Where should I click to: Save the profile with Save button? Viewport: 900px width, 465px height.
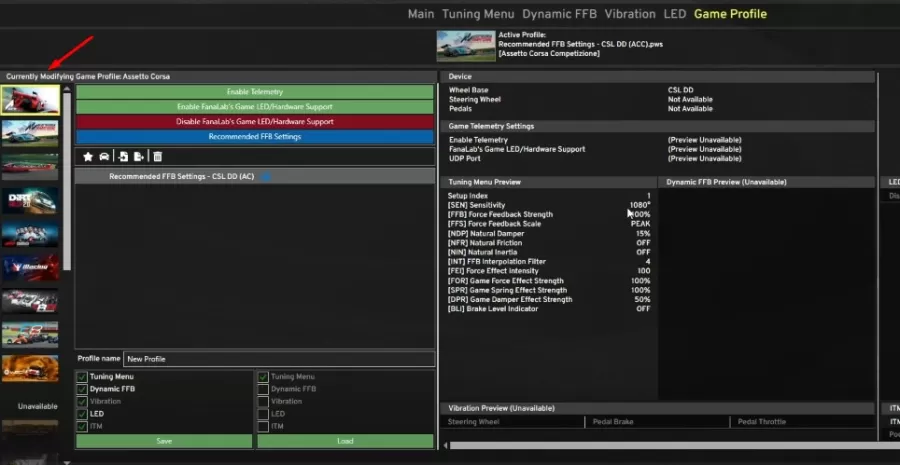[164, 441]
